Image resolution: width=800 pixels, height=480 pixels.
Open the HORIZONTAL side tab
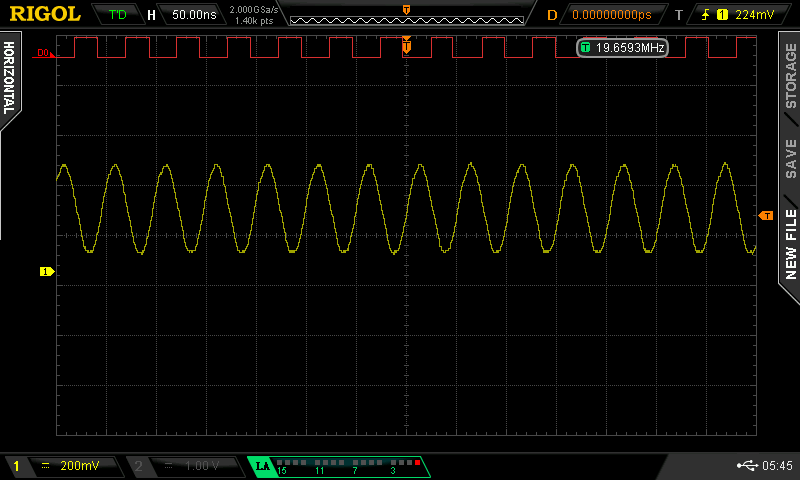pos(10,80)
